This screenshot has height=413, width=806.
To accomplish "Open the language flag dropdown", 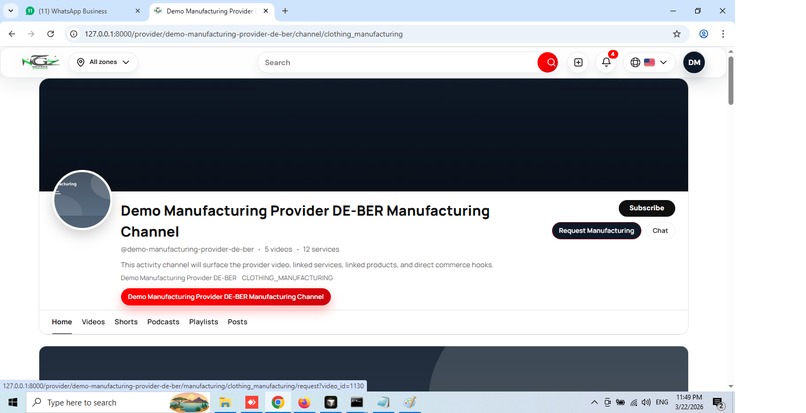I will (x=649, y=62).
